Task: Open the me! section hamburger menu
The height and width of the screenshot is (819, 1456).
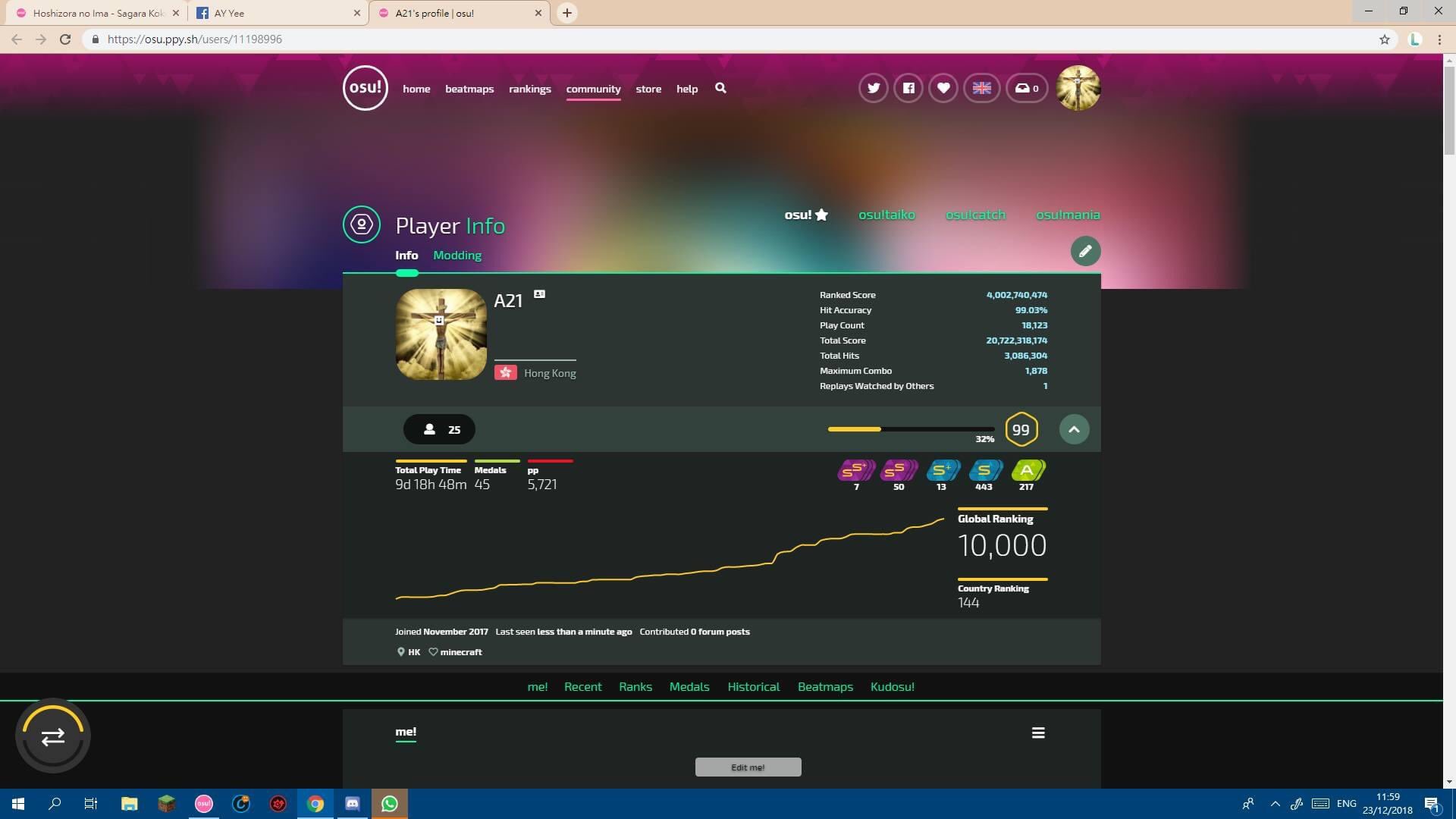Action: point(1038,733)
